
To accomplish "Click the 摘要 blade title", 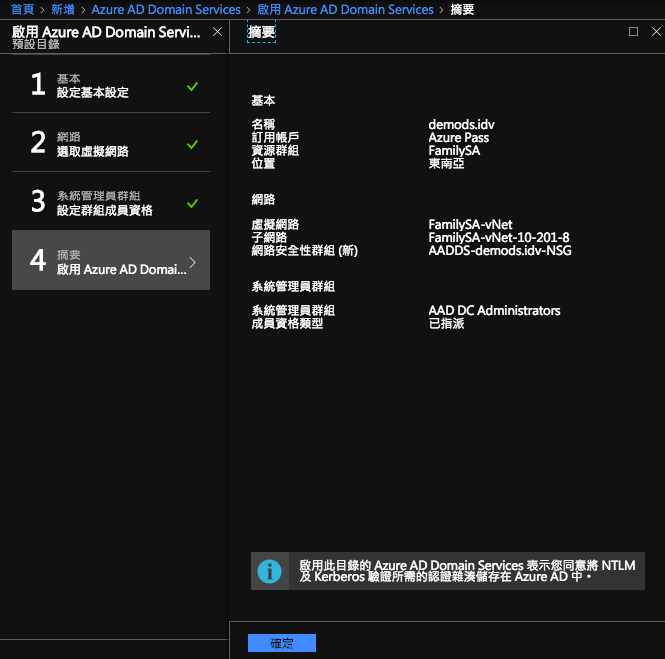I will (261, 32).
